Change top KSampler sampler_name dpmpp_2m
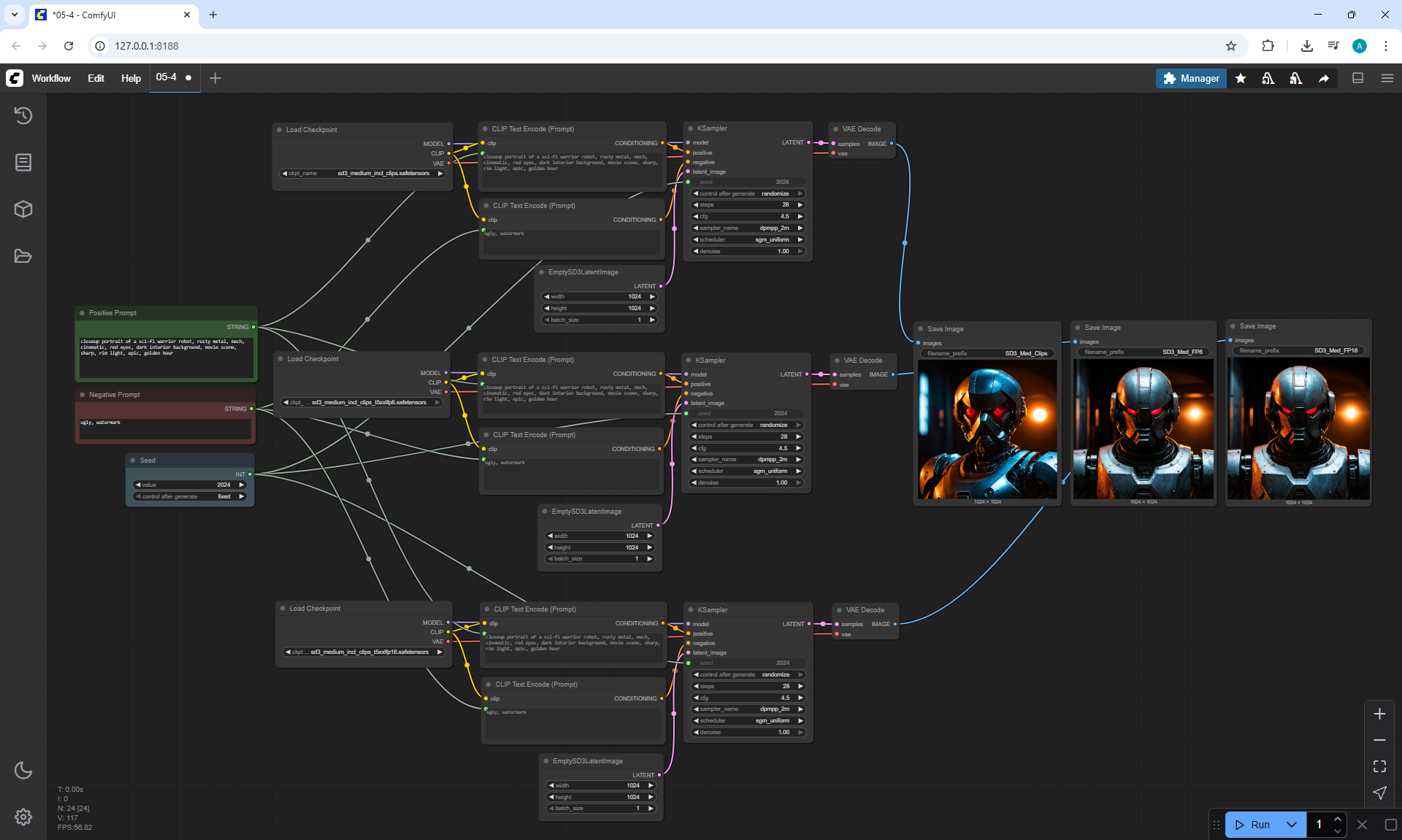Screen dimensions: 1402x840 coord(748,228)
